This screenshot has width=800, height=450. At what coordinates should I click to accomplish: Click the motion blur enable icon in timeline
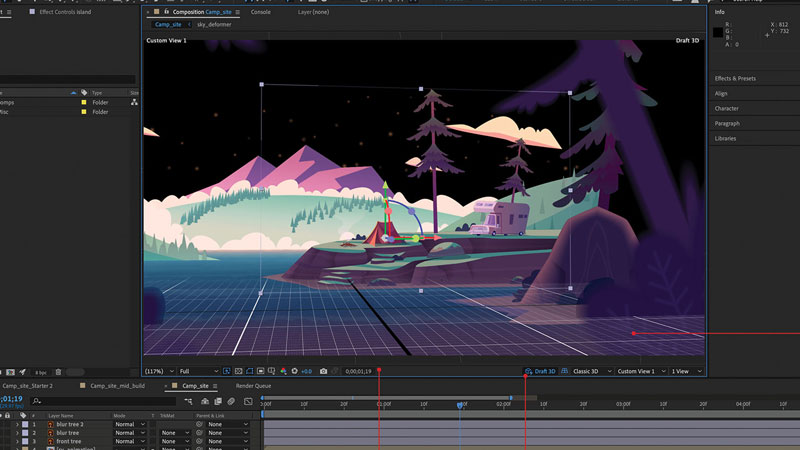230,401
